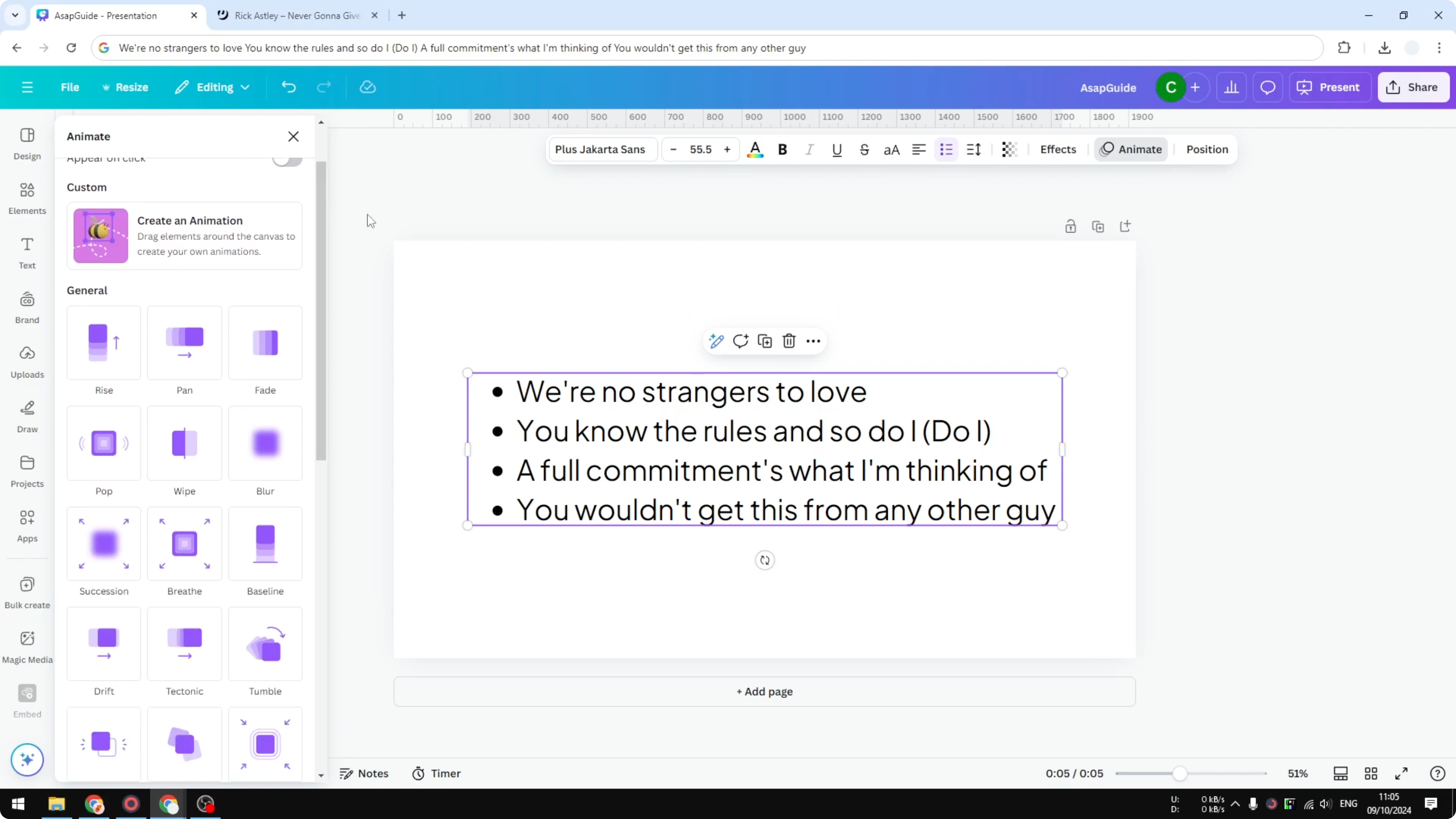
Task: Open Magic Write on selected text
Action: tap(716, 341)
